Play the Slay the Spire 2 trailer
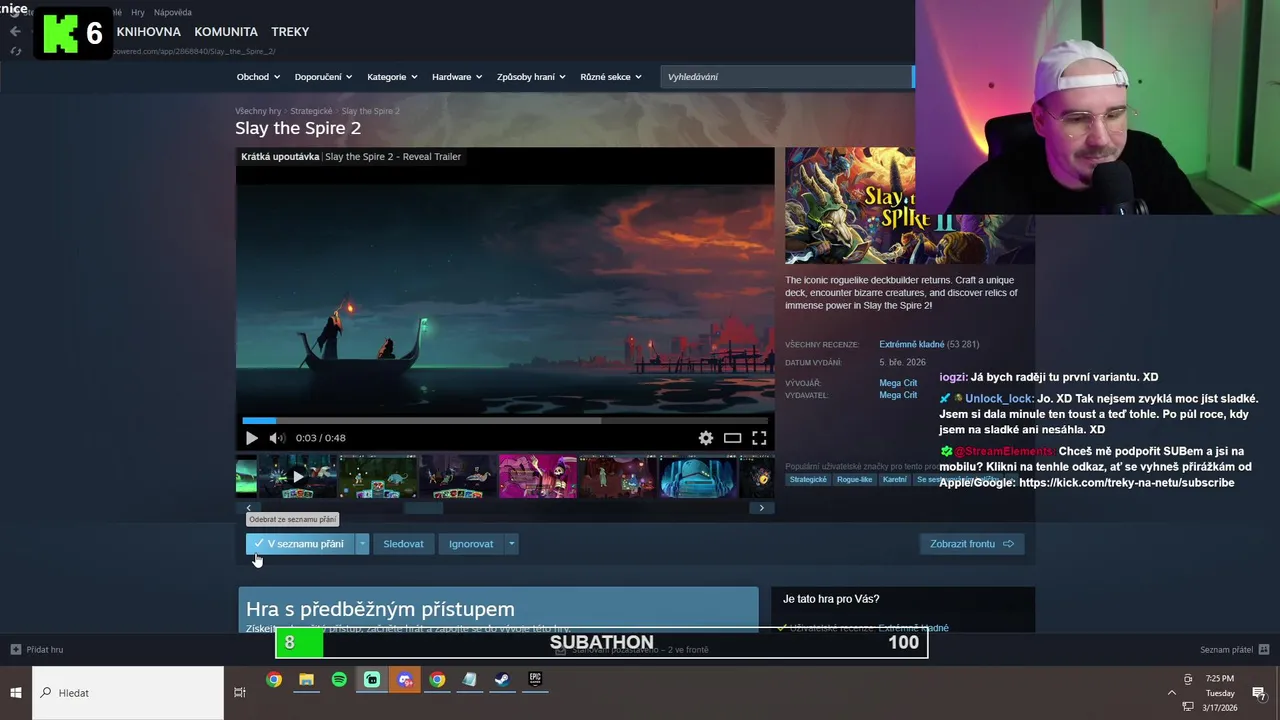 pyautogui.click(x=251, y=438)
